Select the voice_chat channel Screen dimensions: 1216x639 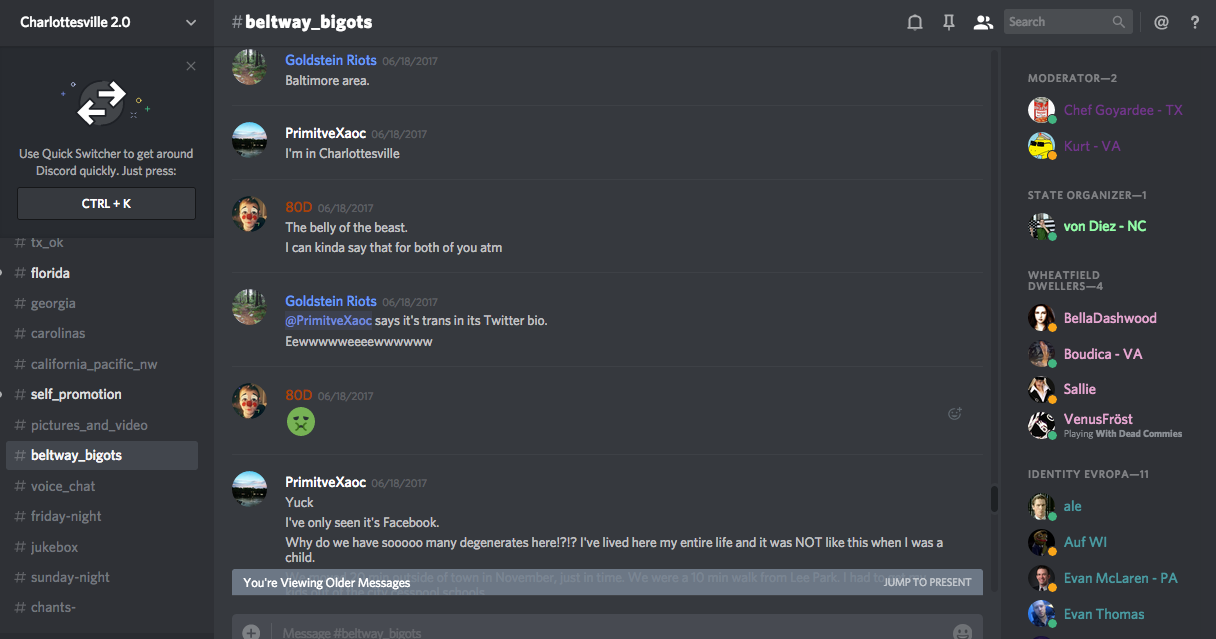tap(63, 486)
